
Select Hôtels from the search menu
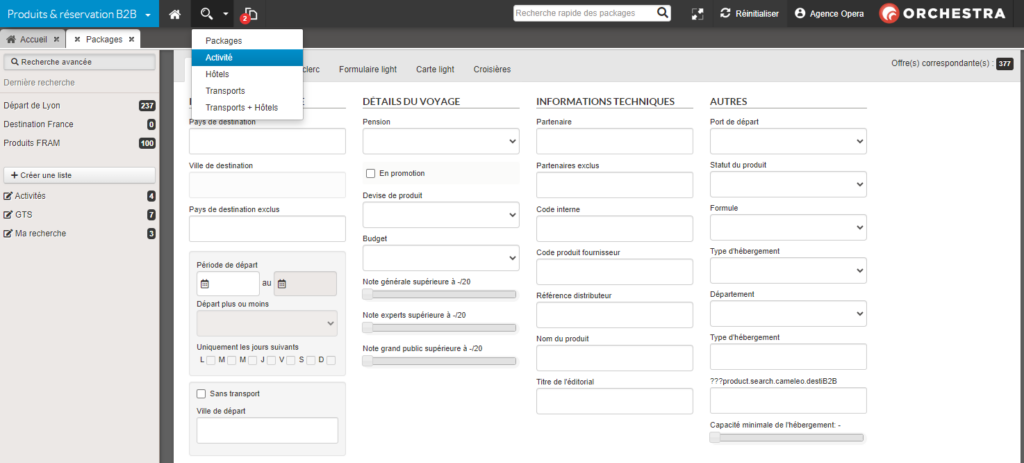[218, 74]
